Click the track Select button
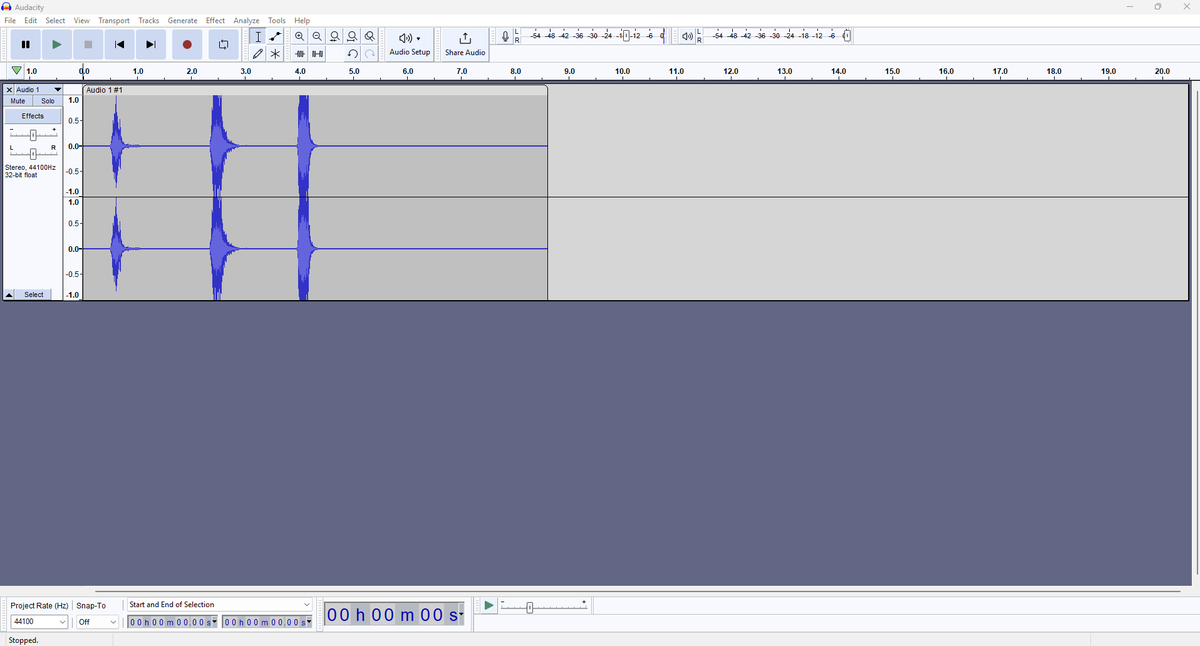 (x=34, y=295)
